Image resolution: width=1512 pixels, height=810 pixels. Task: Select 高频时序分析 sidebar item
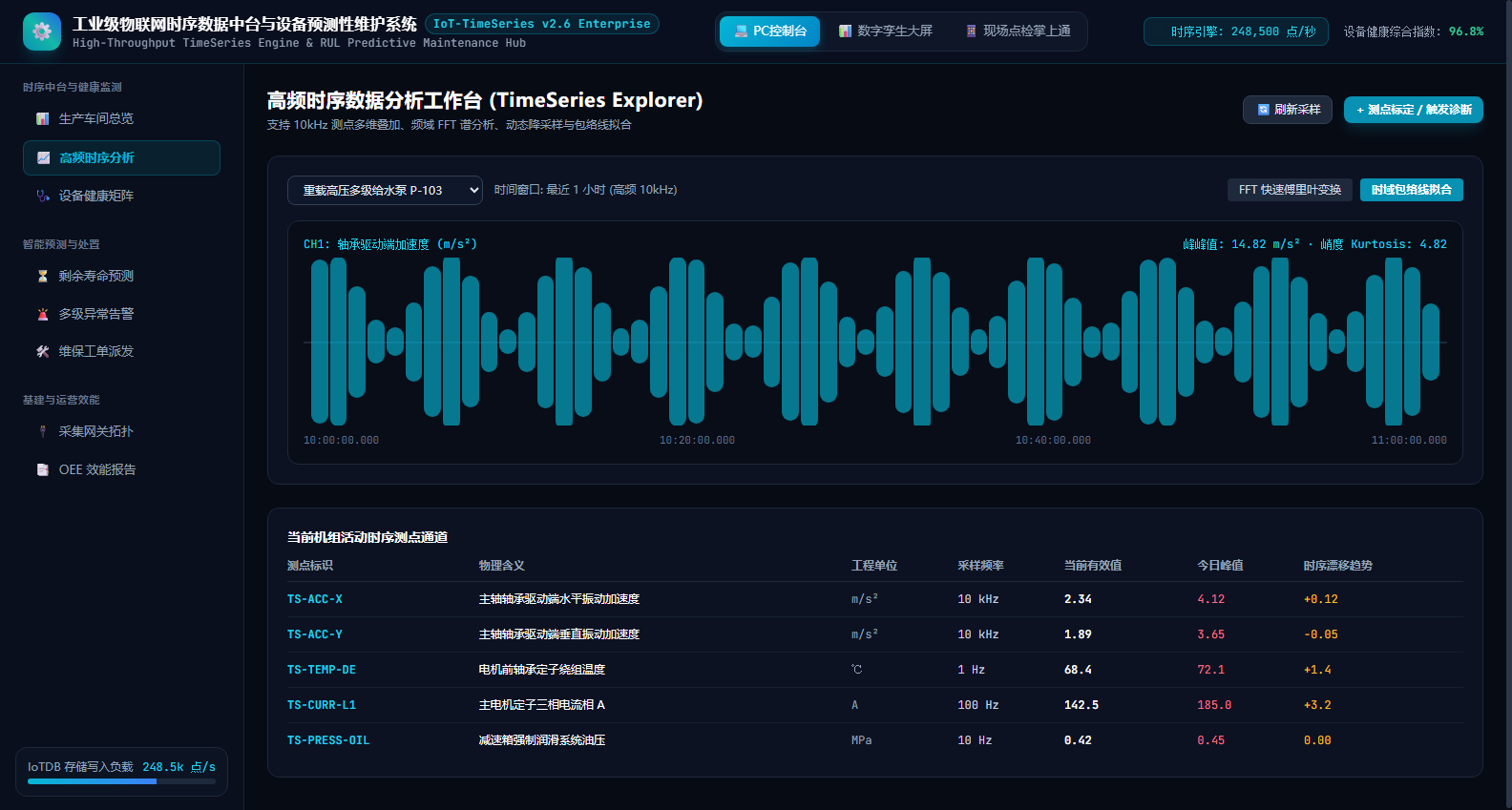click(x=121, y=158)
